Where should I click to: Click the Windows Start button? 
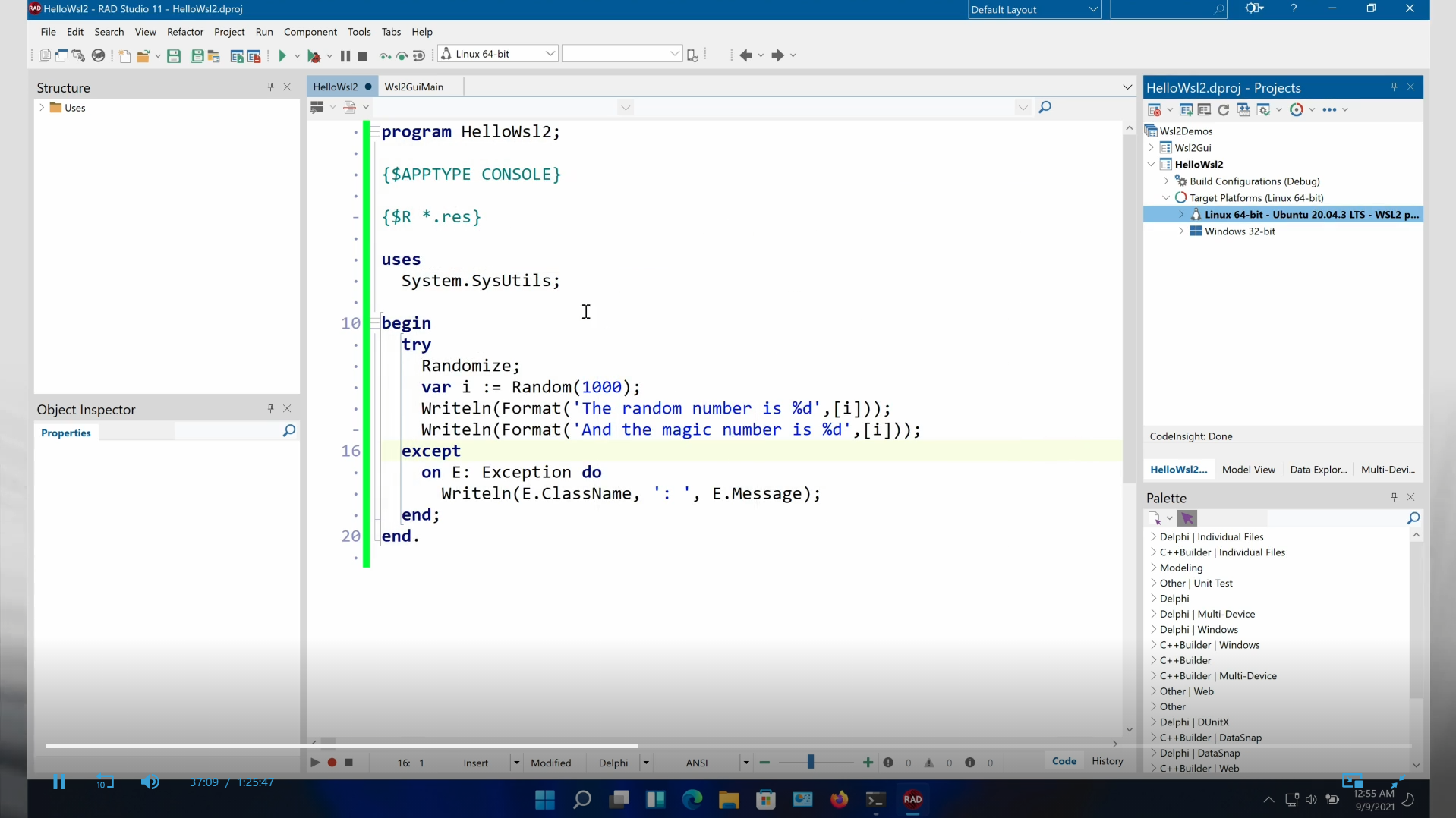click(545, 799)
